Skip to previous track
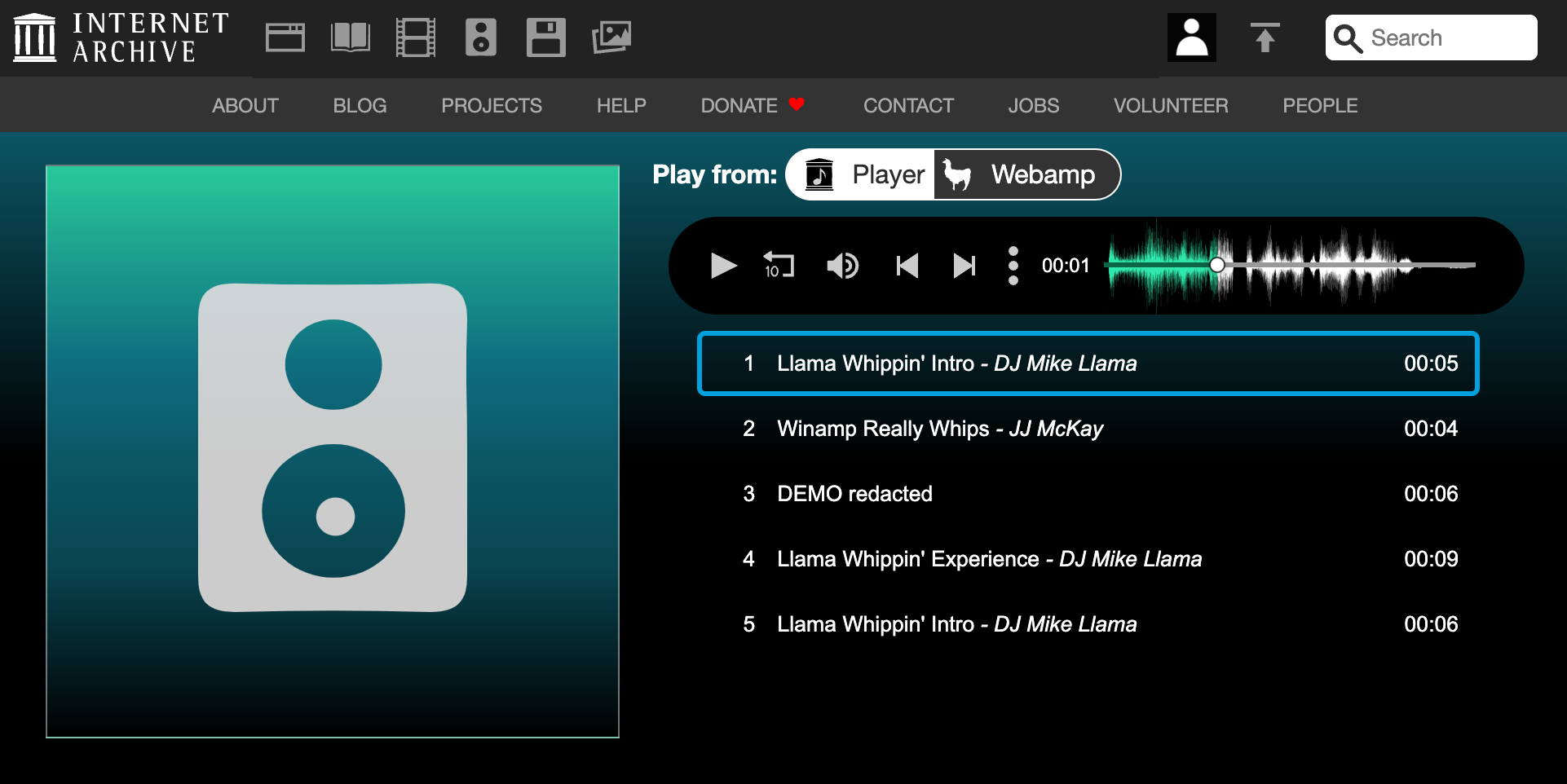 pos(907,266)
